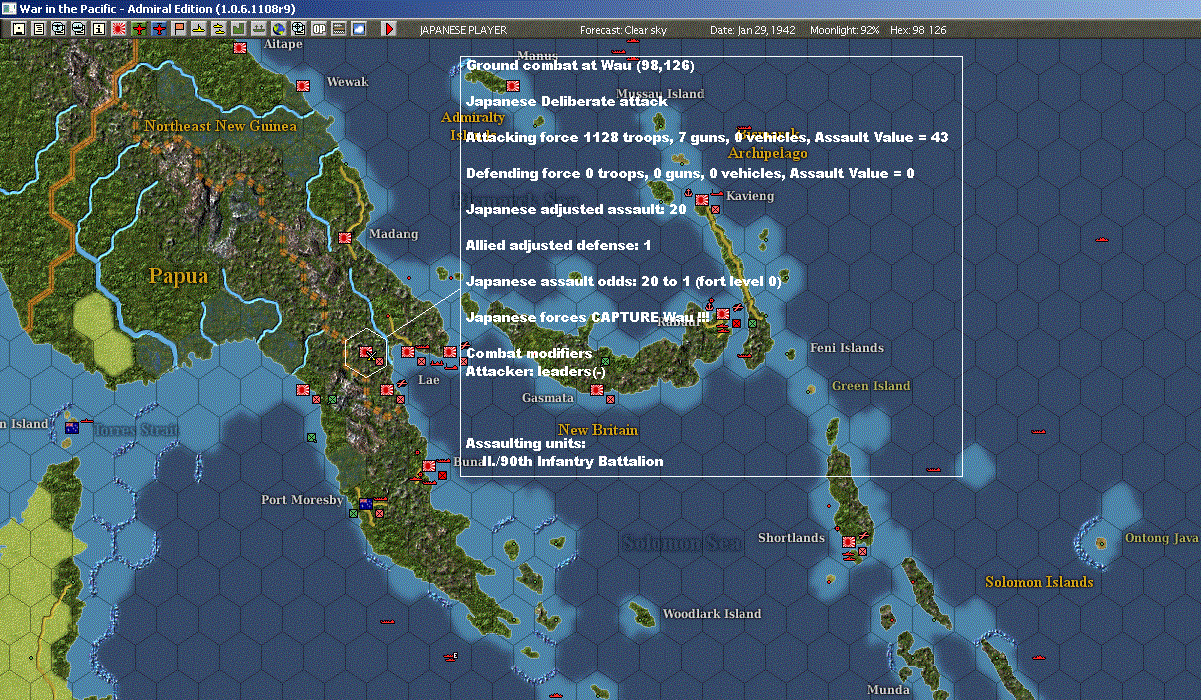Image resolution: width=1201 pixels, height=700 pixels.
Task: Select the Japanese flag base at Buna
Action: pos(429,466)
